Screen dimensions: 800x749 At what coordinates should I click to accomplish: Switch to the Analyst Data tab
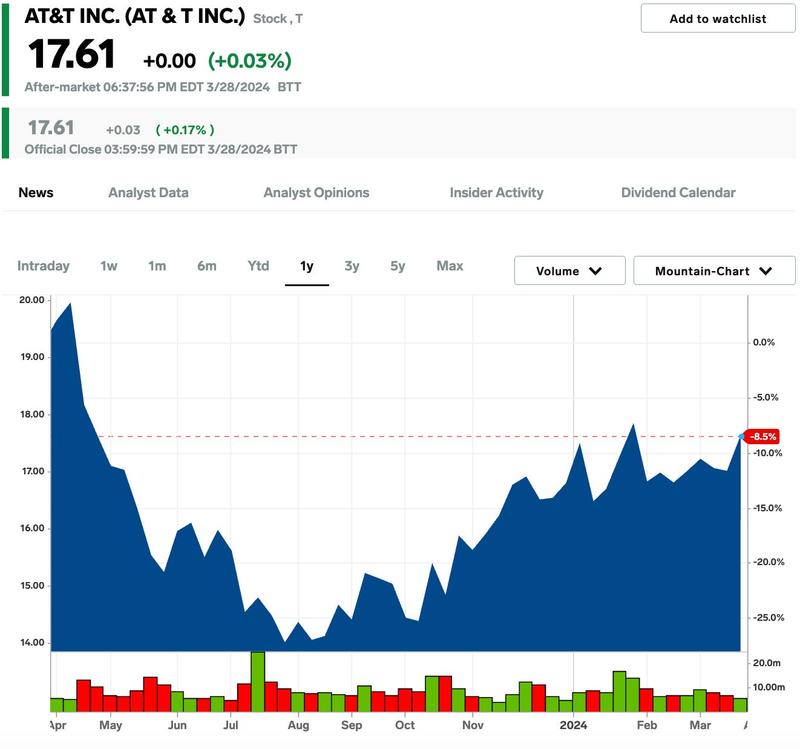[x=148, y=192]
